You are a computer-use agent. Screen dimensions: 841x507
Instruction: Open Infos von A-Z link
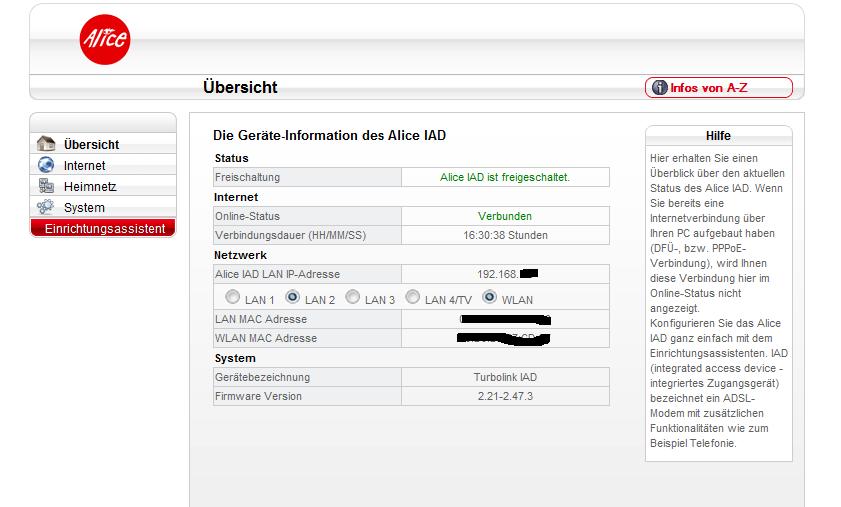(708, 88)
